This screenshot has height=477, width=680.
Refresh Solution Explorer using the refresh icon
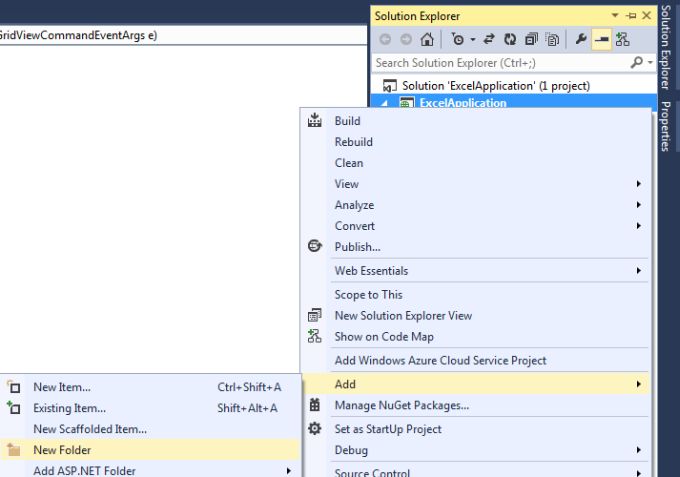coord(510,39)
